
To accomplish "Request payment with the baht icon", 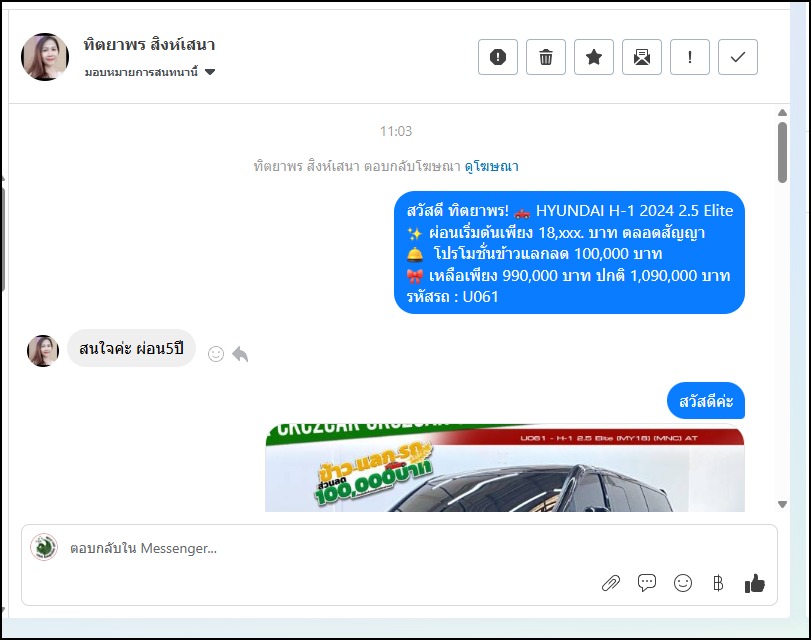I will (x=718, y=584).
